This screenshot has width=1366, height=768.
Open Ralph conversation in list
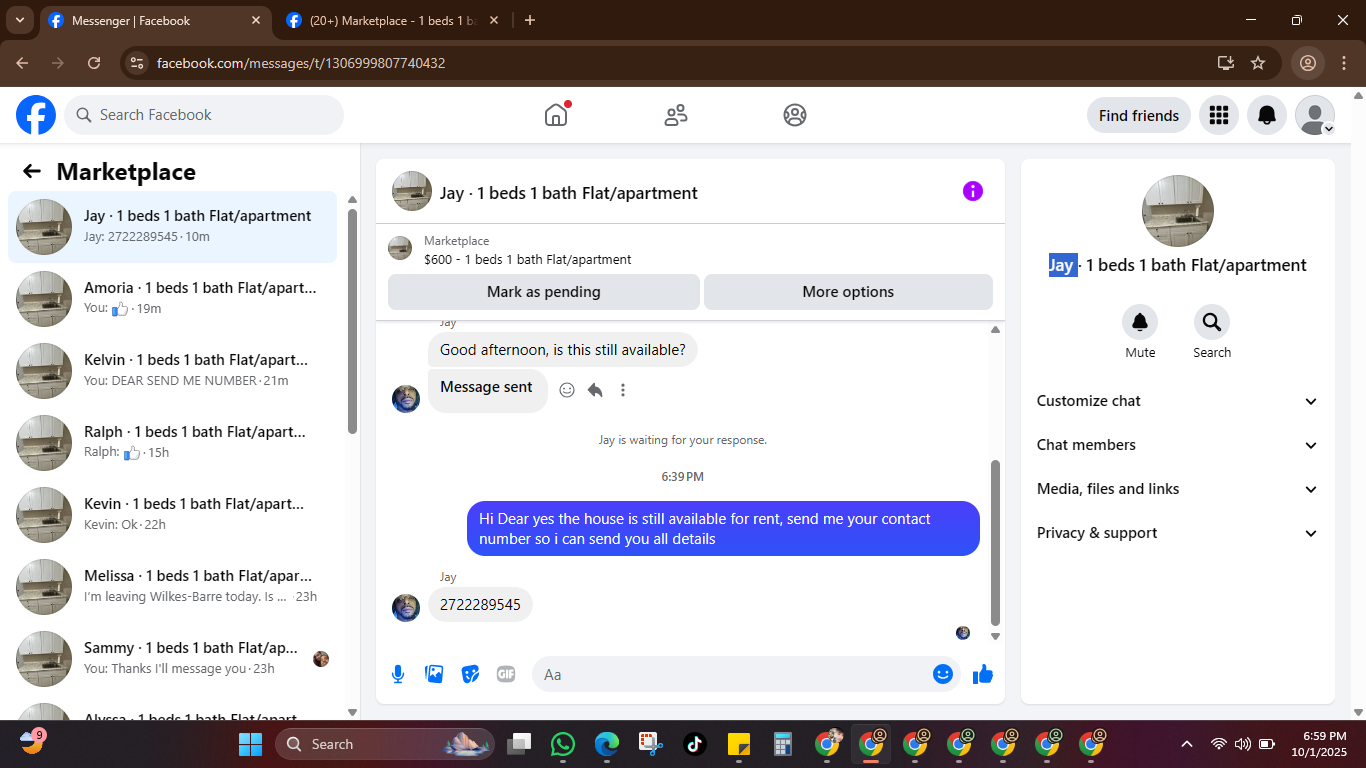pos(172,443)
